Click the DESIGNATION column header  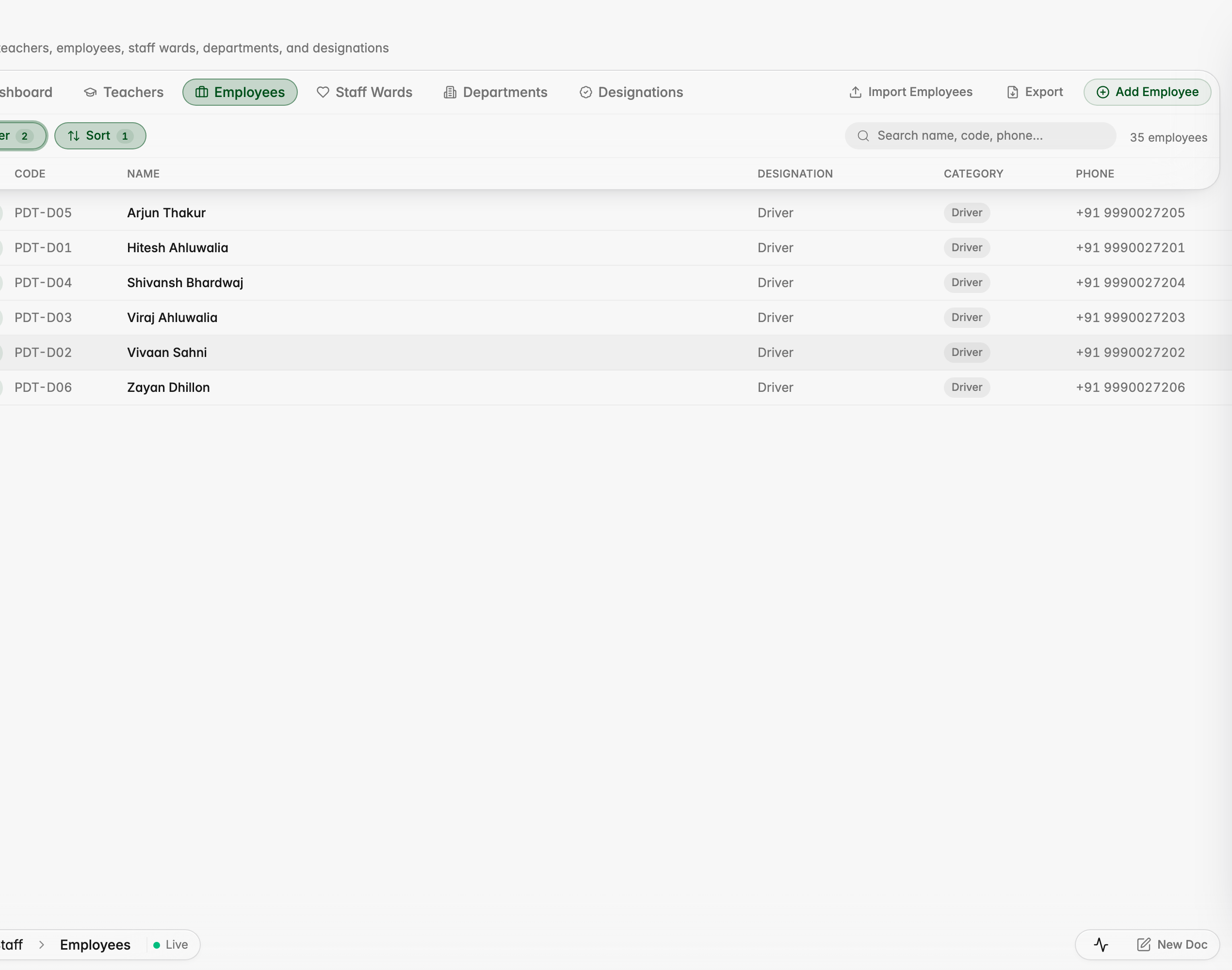click(x=795, y=174)
